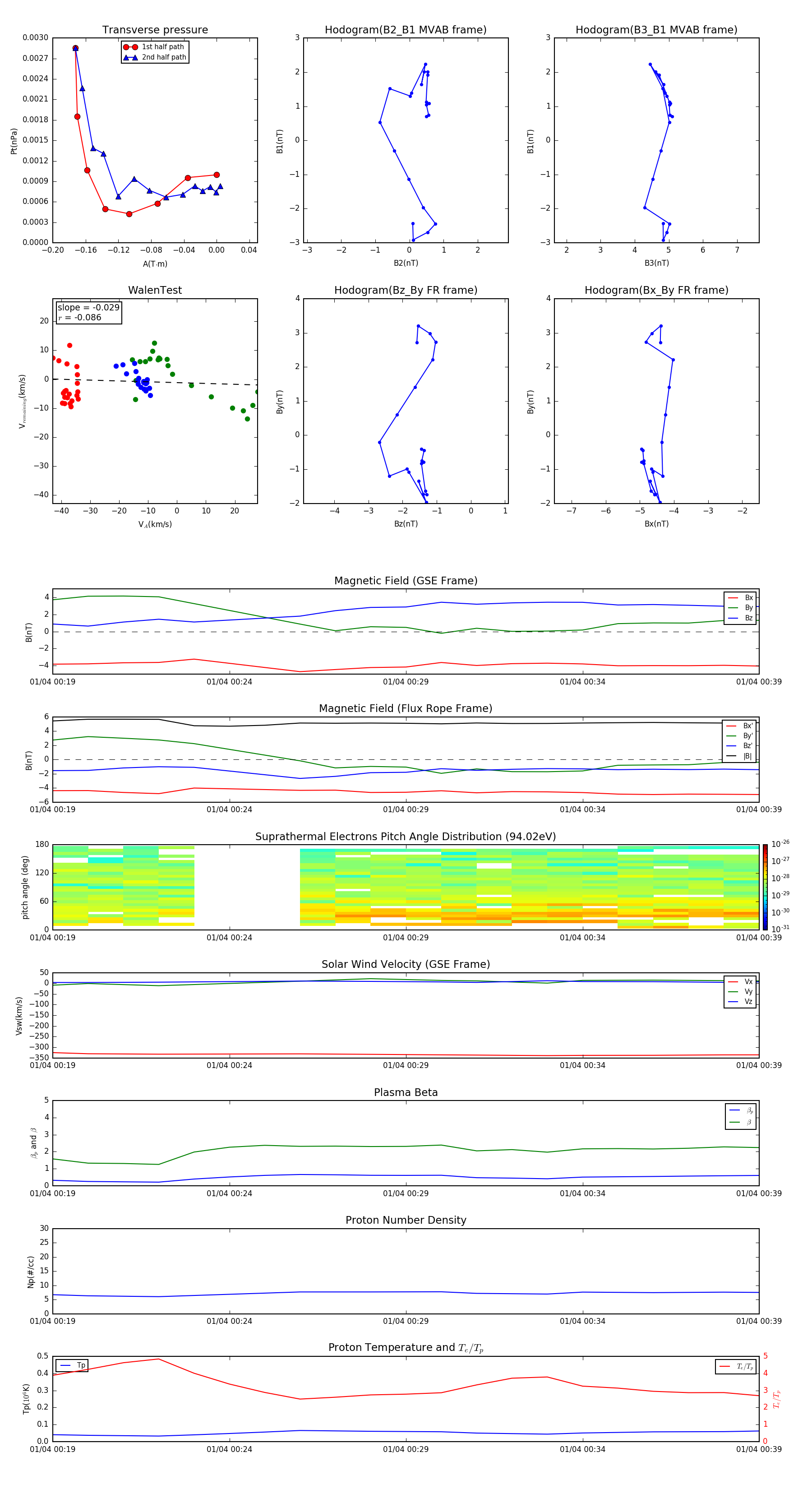This screenshot has width=812, height=1489.
Task: Click the "WalenTest" plot title
Action: (155, 290)
